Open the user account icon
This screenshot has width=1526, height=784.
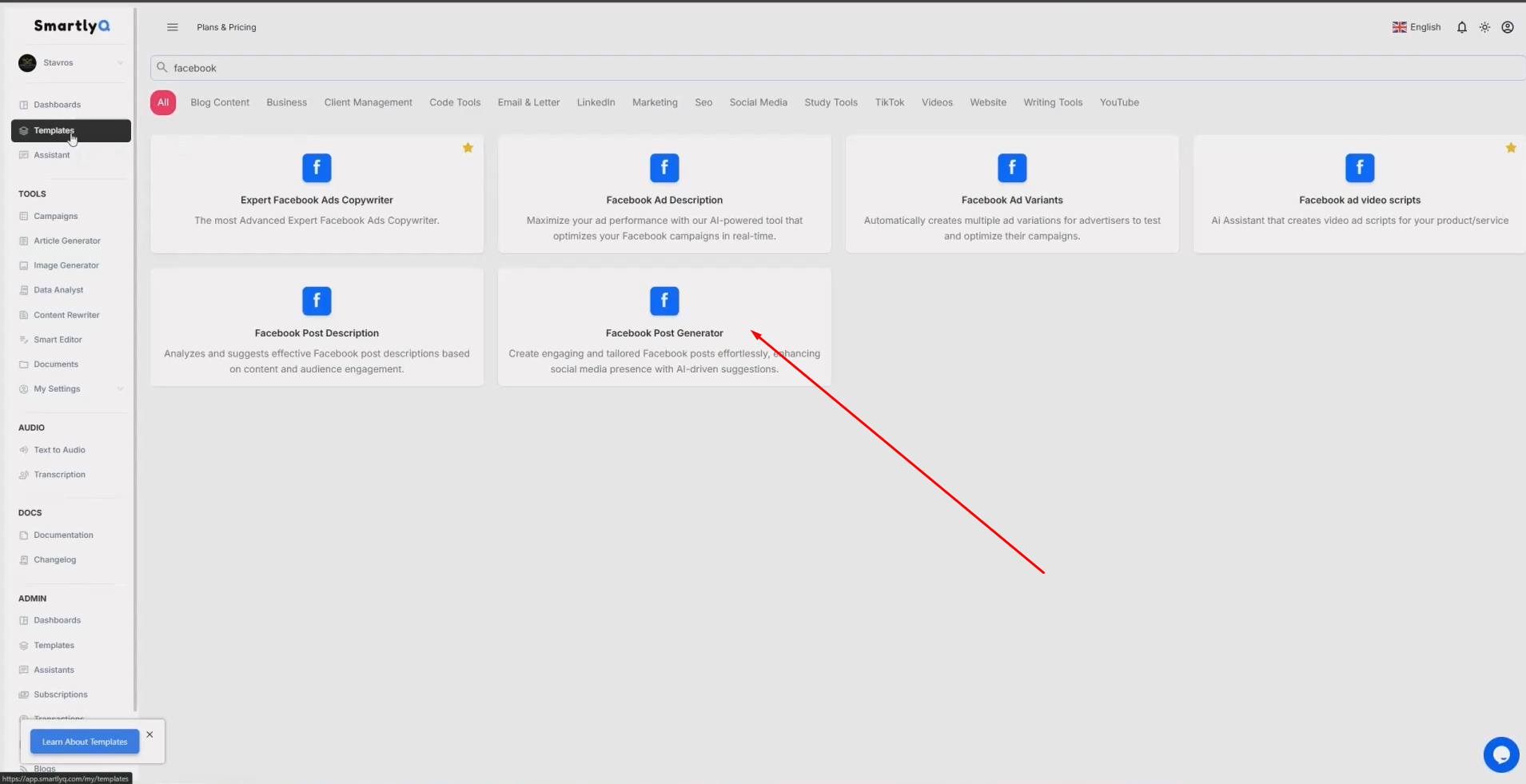point(1508,27)
